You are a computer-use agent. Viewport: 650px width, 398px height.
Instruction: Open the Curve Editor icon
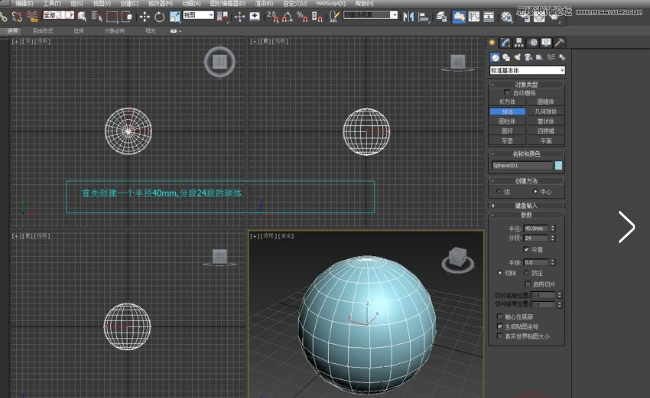[474, 17]
